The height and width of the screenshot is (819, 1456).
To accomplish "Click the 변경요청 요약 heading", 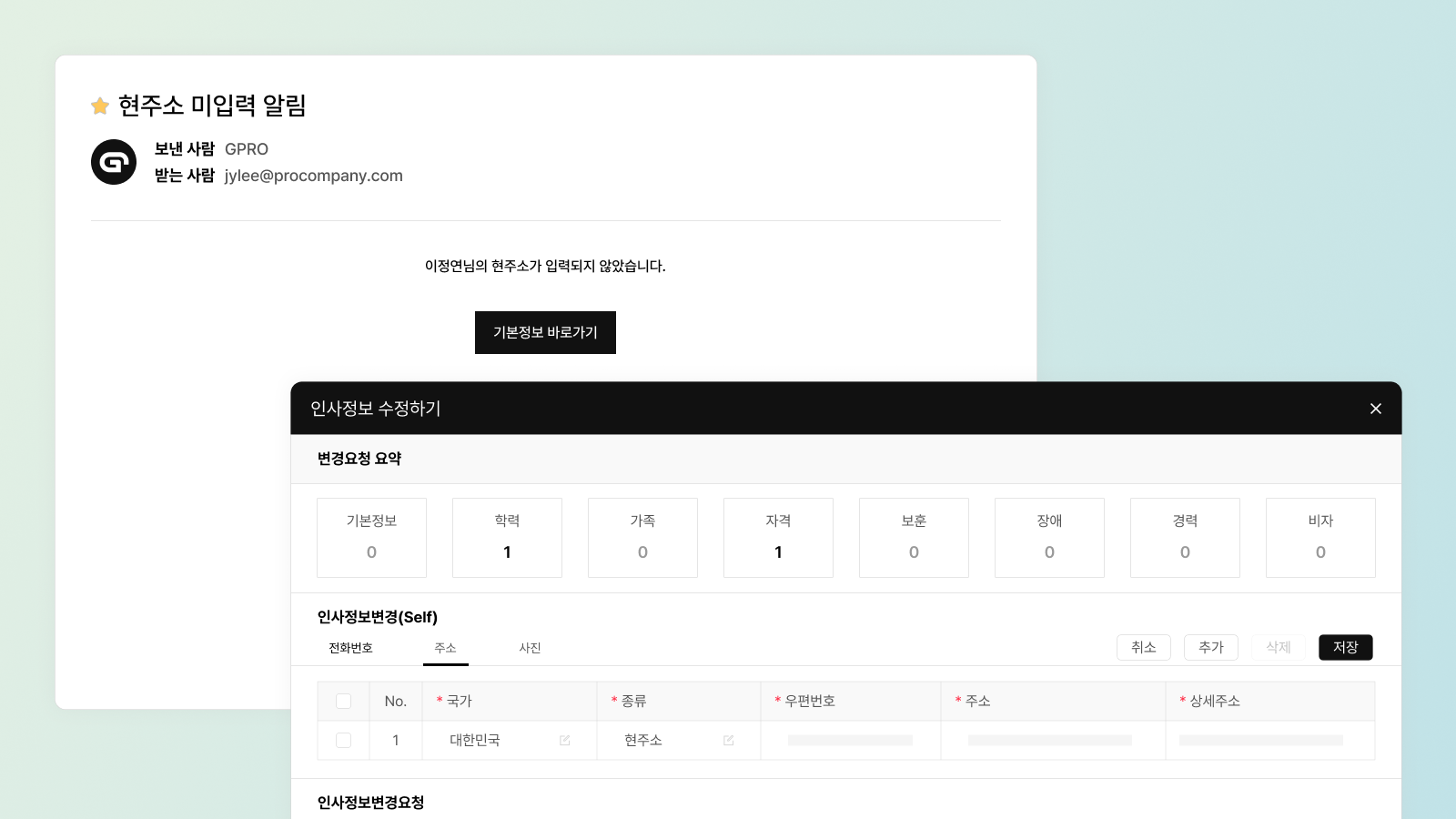I will 359,459.
